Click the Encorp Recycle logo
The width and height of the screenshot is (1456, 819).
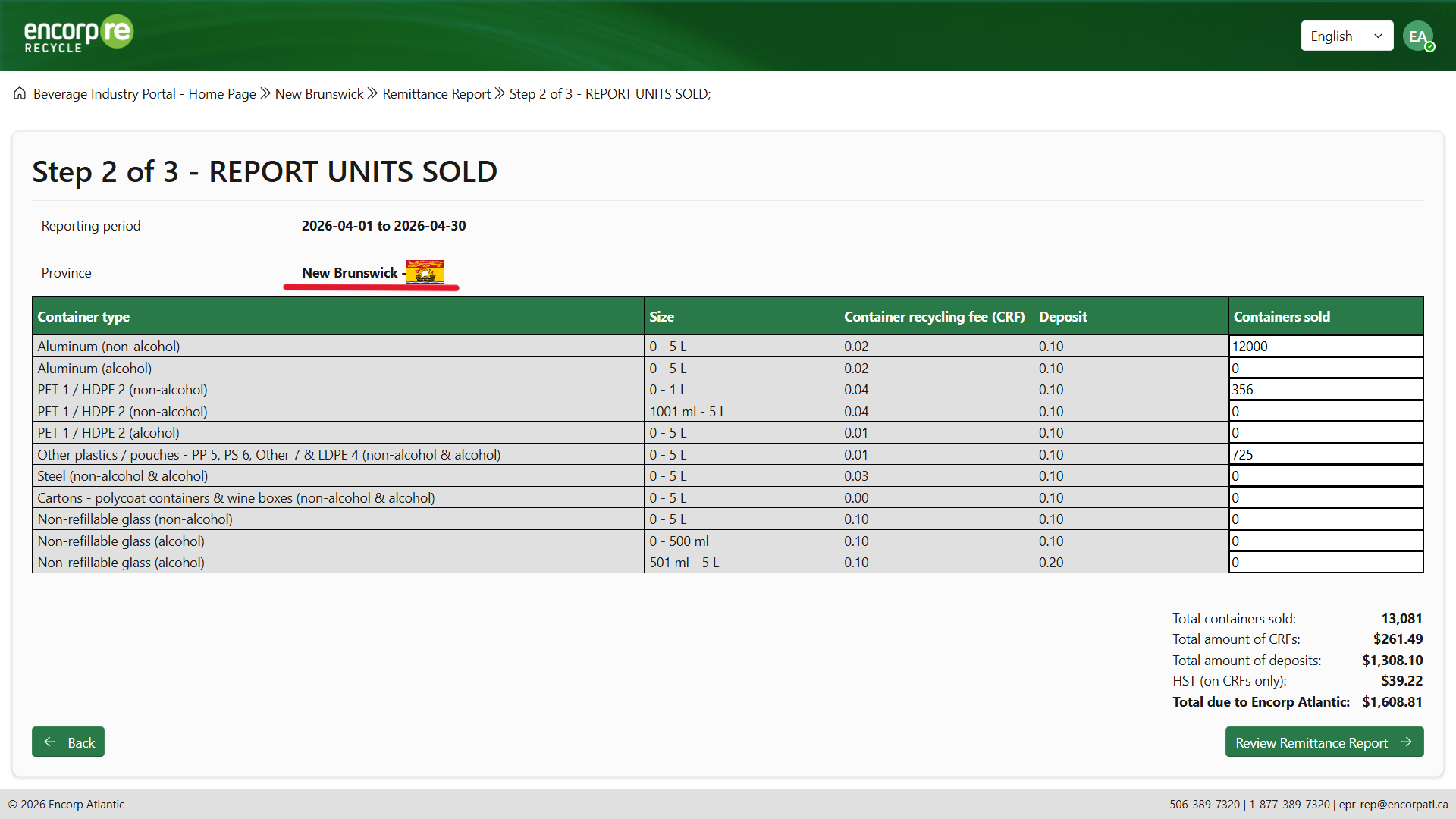(79, 34)
